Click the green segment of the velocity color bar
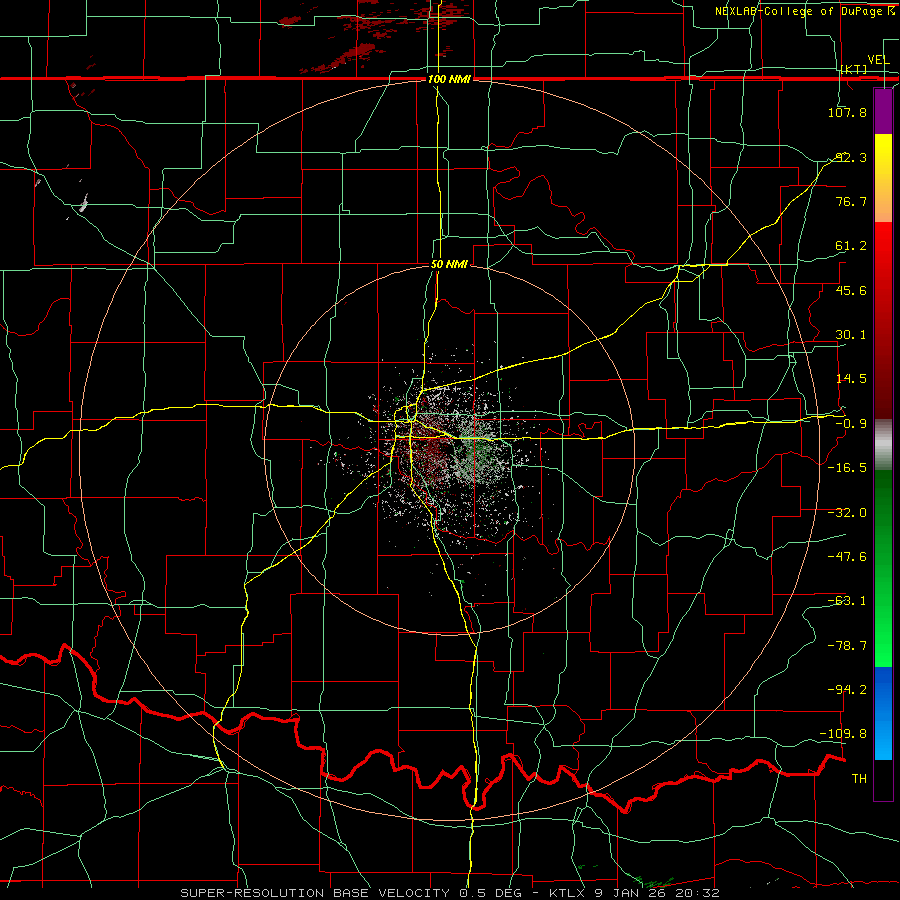 click(x=883, y=568)
